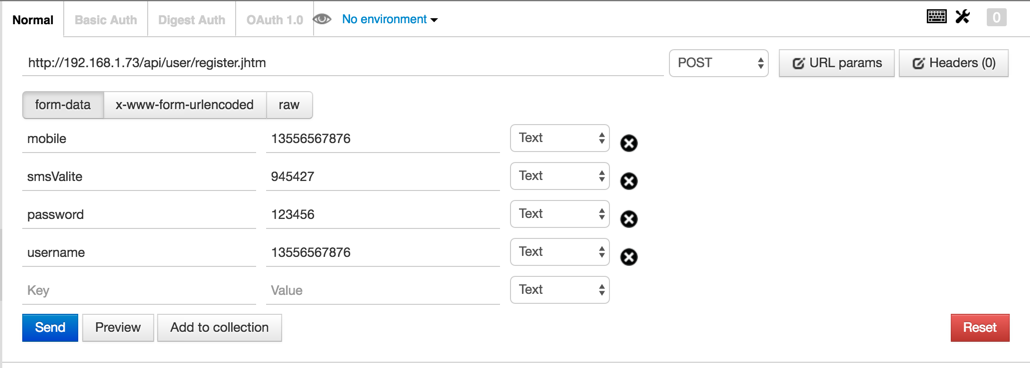Click the notification counter badge showing 0
The image size is (1030, 368).
point(996,18)
